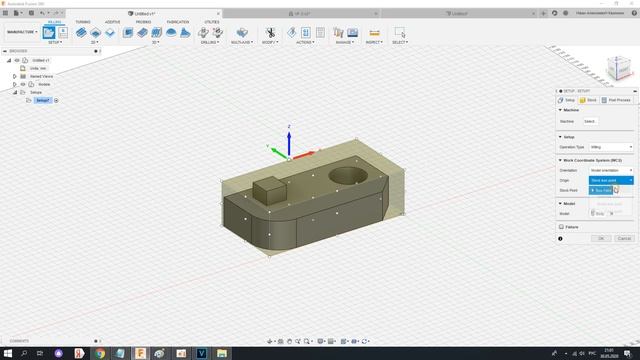Click the Drill tool icon
Viewport: 640px width, 360px height.
tap(203, 33)
